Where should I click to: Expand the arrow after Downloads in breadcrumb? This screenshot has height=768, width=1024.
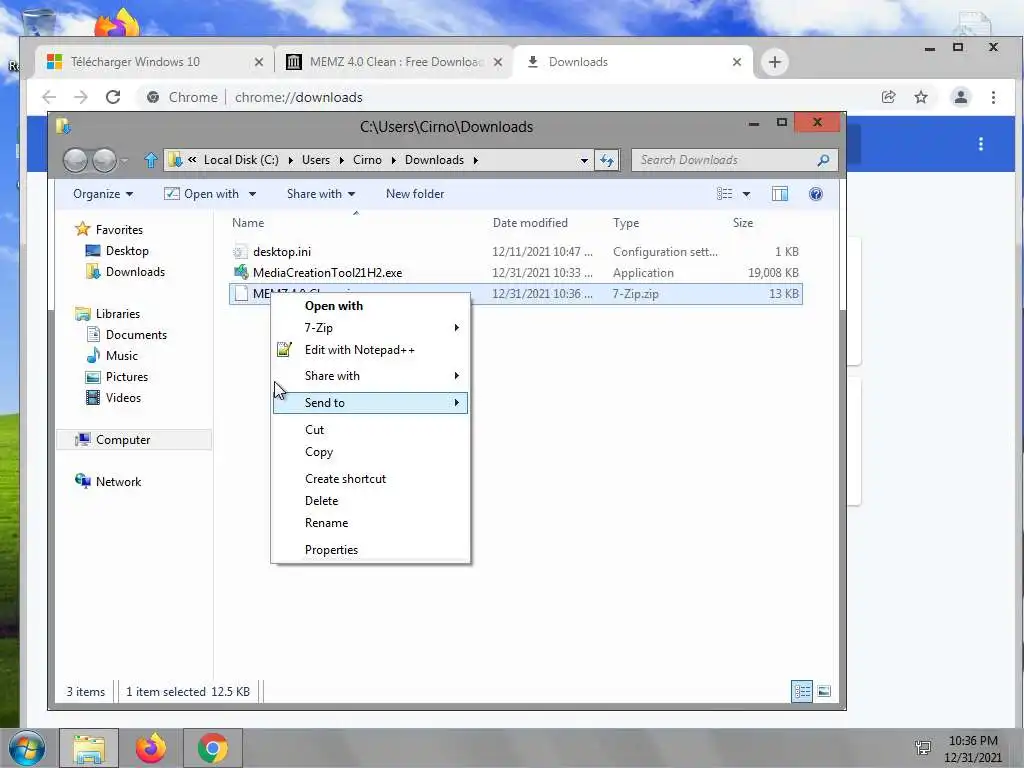475,160
